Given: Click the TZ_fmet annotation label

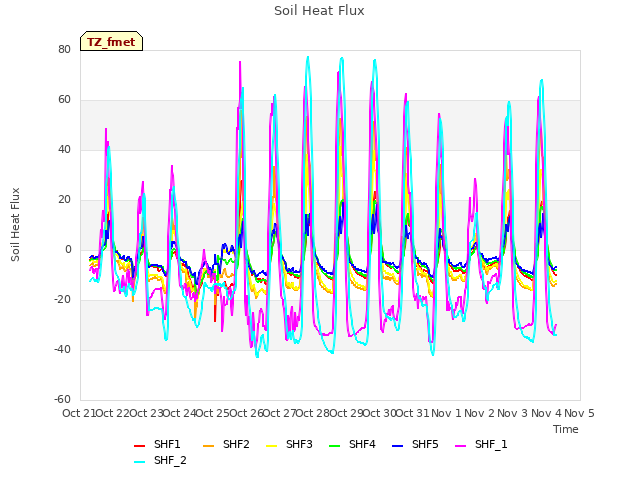Looking at the screenshot, I should [111, 42].
